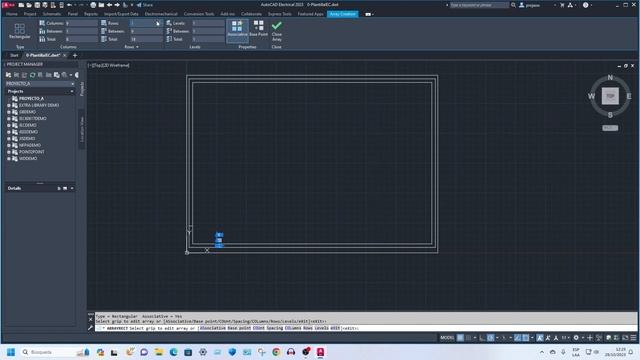
Task: Expand the IECDEMO project node
Action: coord(9,125)
